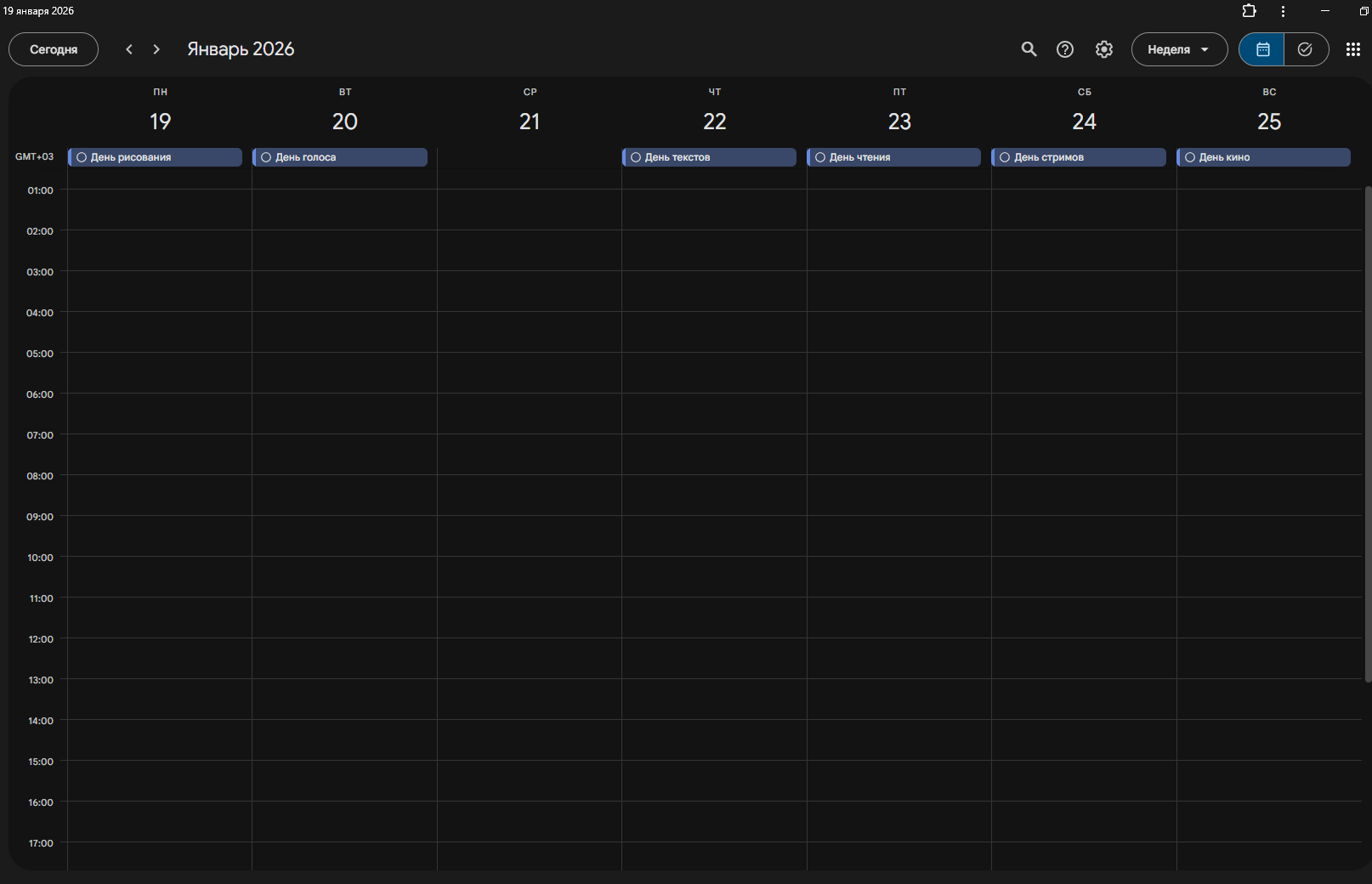
Task: Click the extensions puzzle icon
Action: (1249, 11)
